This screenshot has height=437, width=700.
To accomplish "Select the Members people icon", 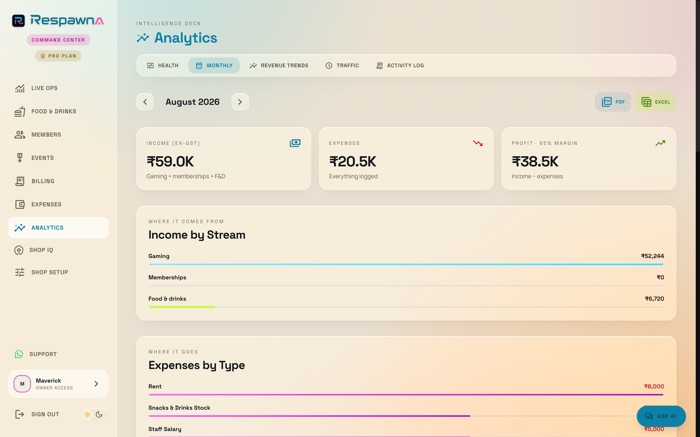I will coord(20,135).
